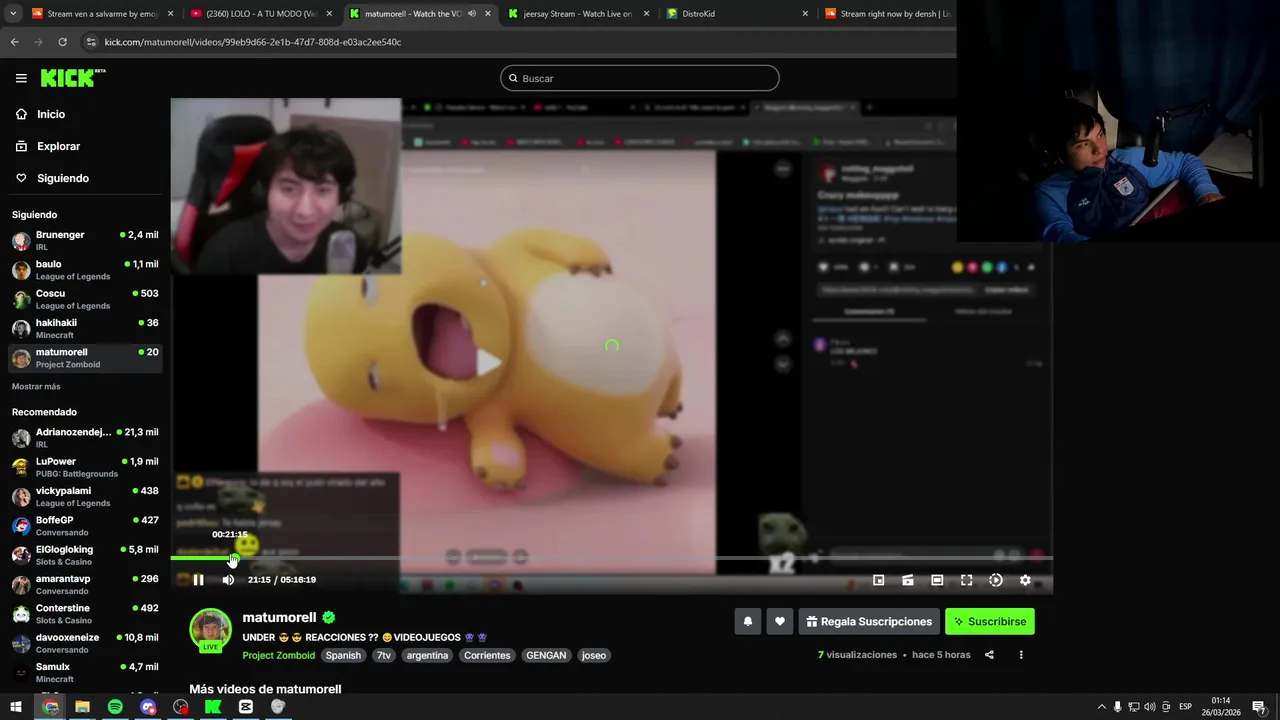Viewport: 1280px width, 720px height.
Task: Click the Kick logo
Action: pyautogui.click(x=72, y=78)
